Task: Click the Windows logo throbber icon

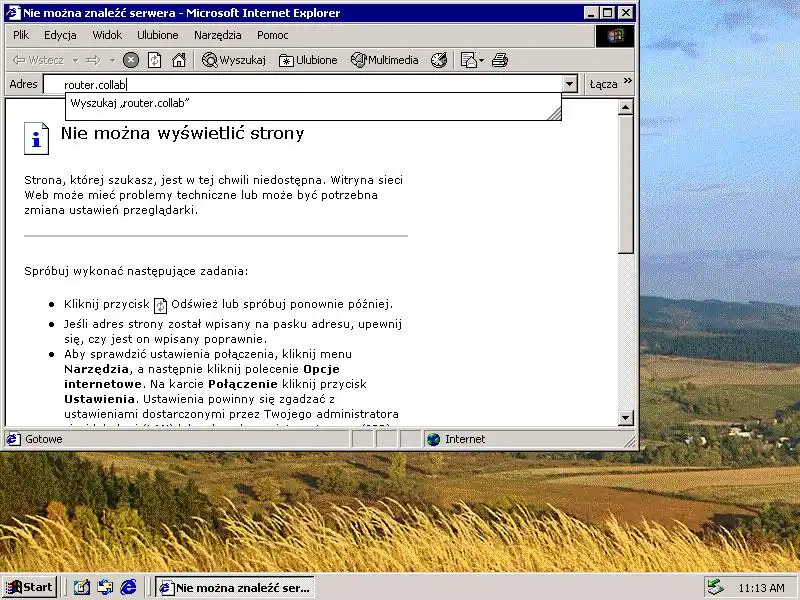Action: pos(615,36)
